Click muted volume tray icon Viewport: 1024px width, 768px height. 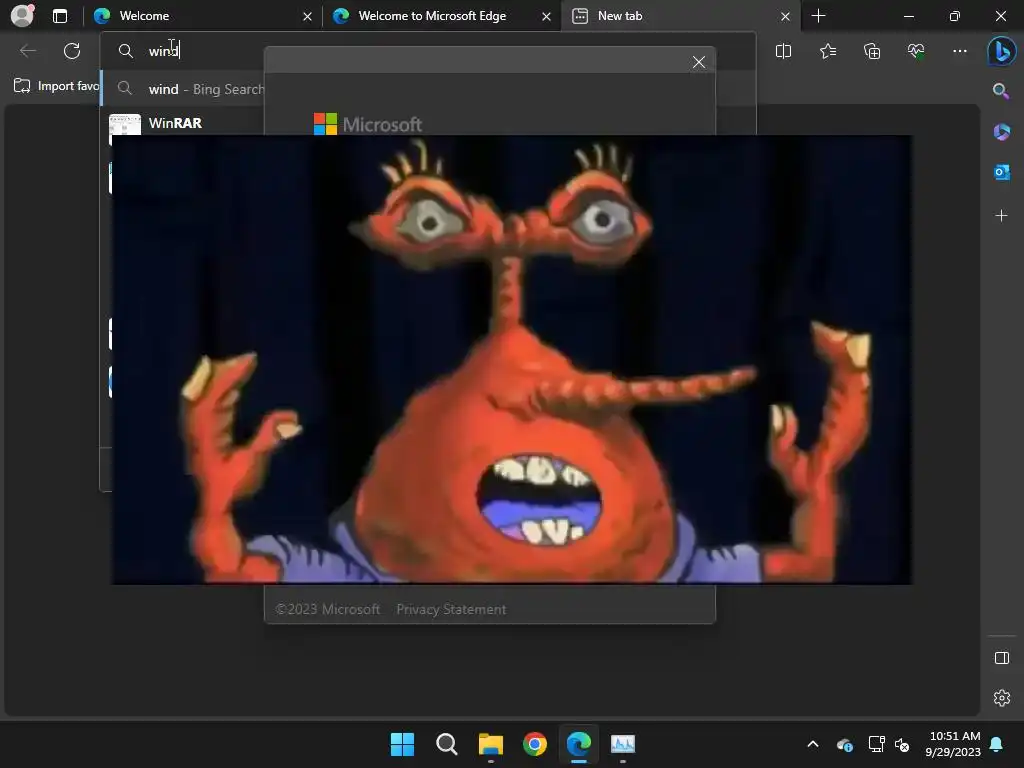[x=903, y=744]
